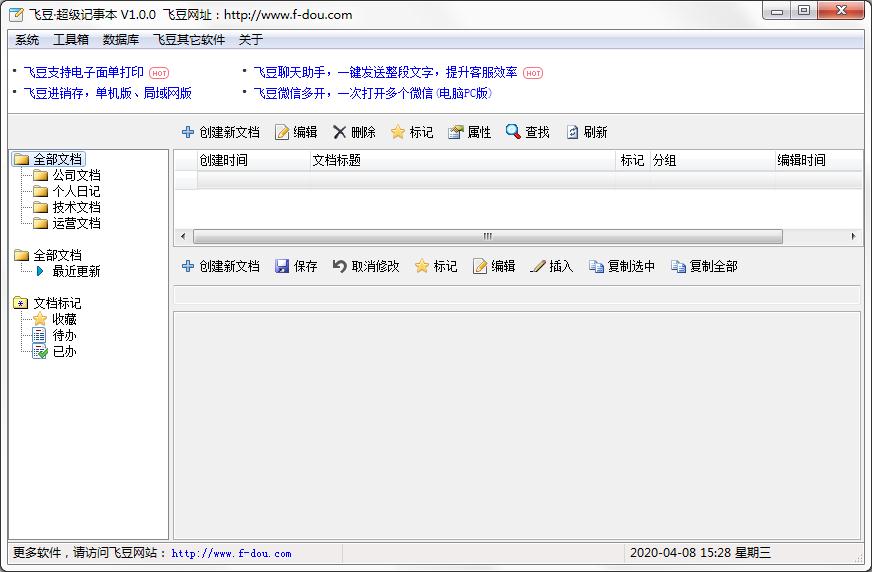
Task: Click the 复制全部 copy all icon
Action: click(x=678, y=266)
